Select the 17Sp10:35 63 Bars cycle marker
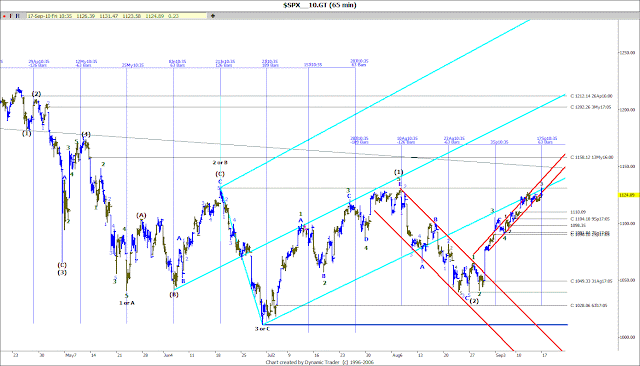This screenshot has height=366, width=640. click(547, 140)
